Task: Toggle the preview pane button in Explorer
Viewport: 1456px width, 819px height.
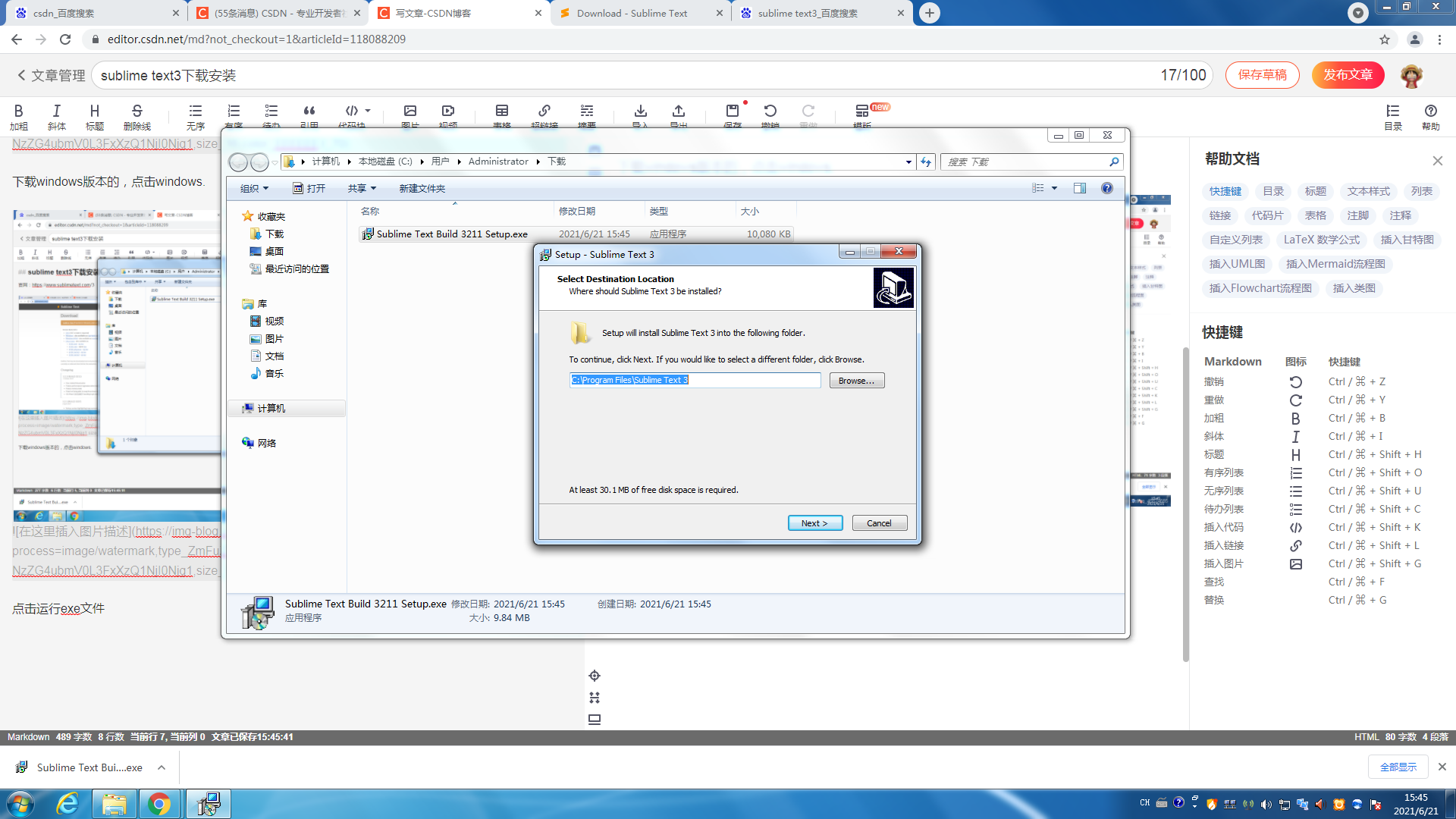Action: (1079, 188)
